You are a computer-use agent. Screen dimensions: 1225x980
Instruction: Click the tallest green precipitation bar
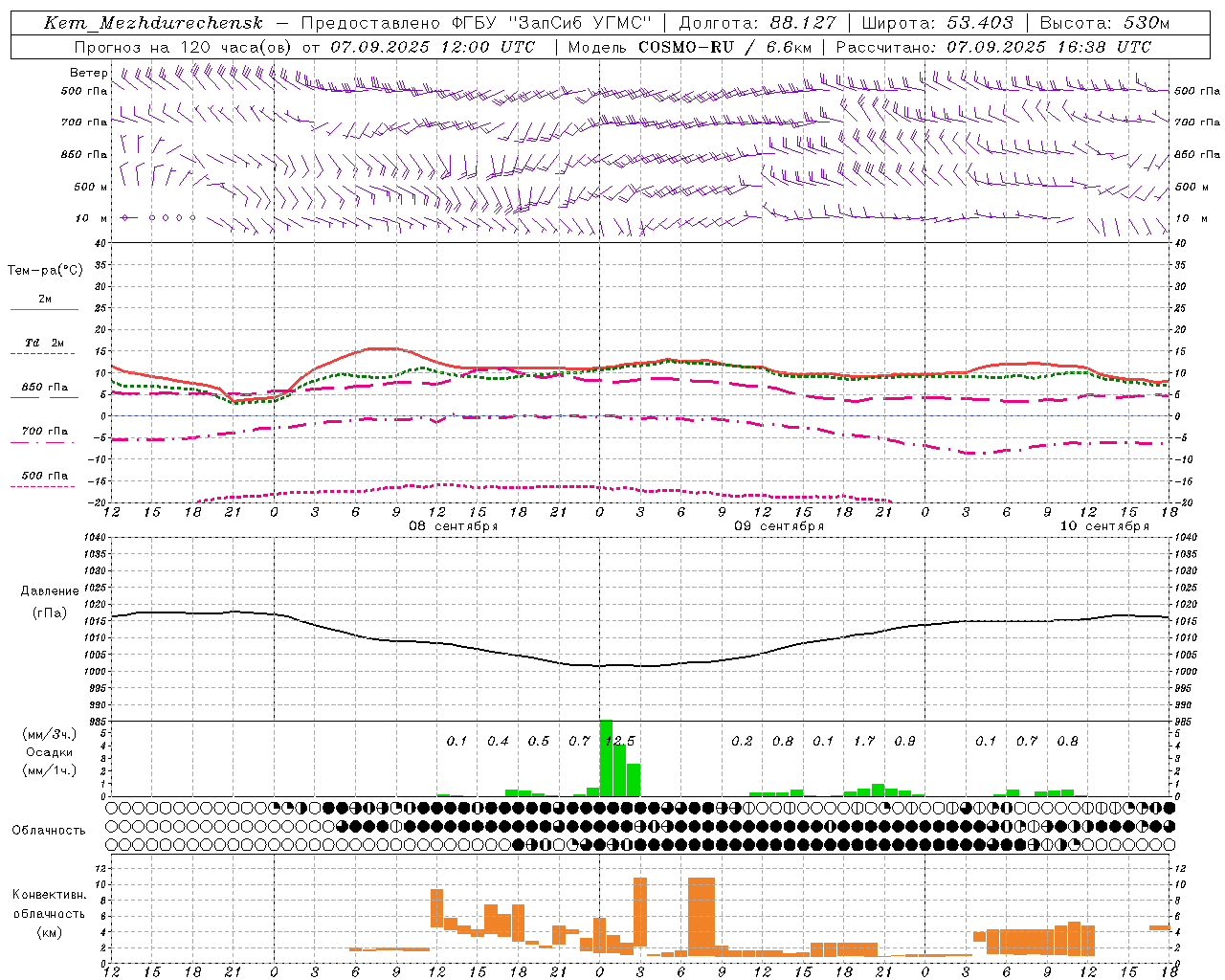point(606,758)
